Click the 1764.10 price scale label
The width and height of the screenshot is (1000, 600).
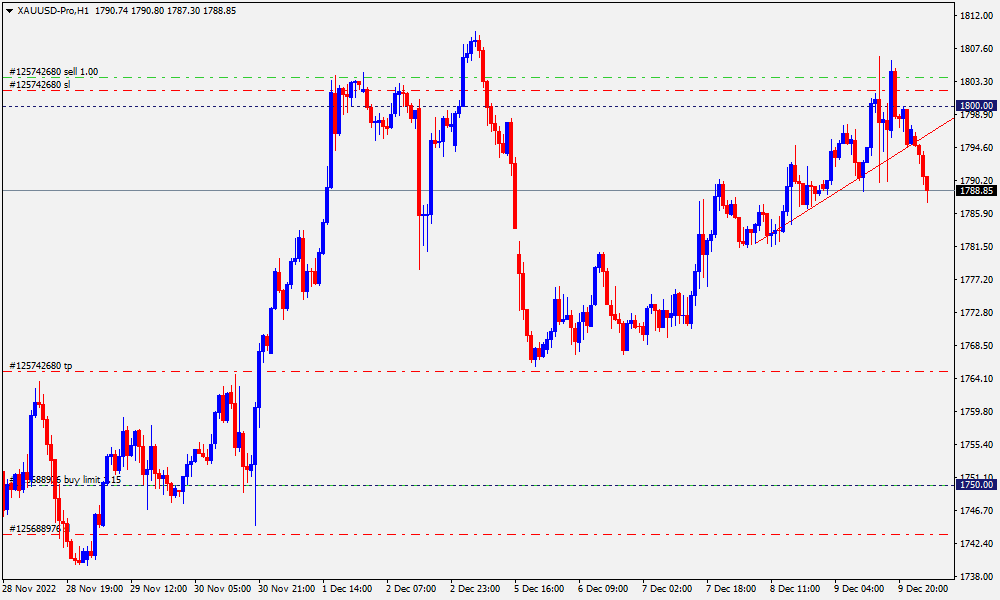point(976,379)
